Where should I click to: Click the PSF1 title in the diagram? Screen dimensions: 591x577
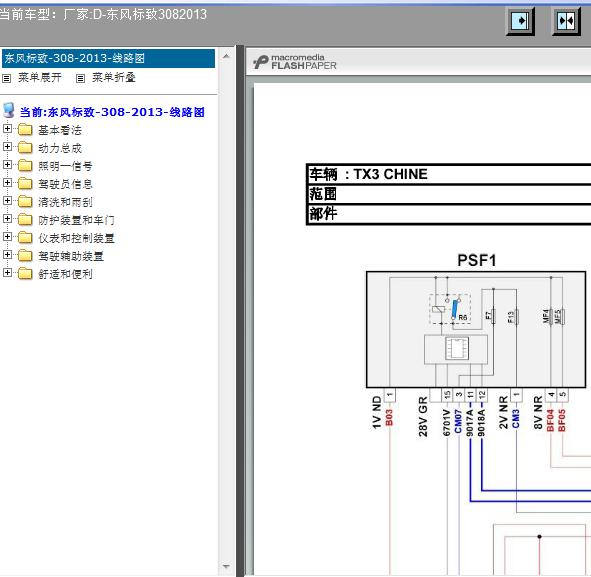pyautogui.click(x=476, y=260)
